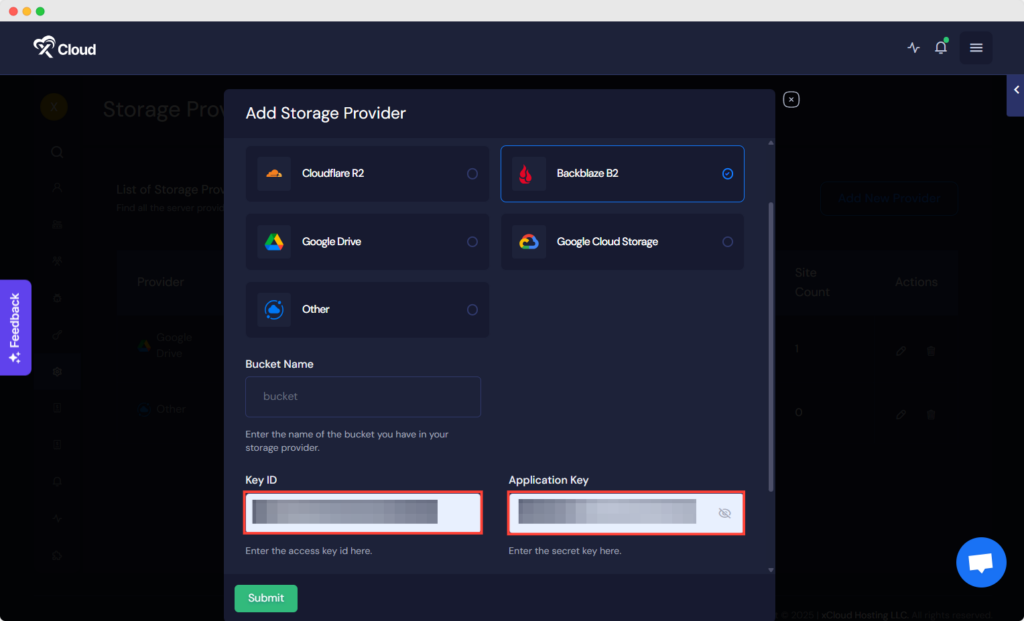Open the Feedback side tab
The height and width of the screenshot is (621, 1024).
pos(15,327)
